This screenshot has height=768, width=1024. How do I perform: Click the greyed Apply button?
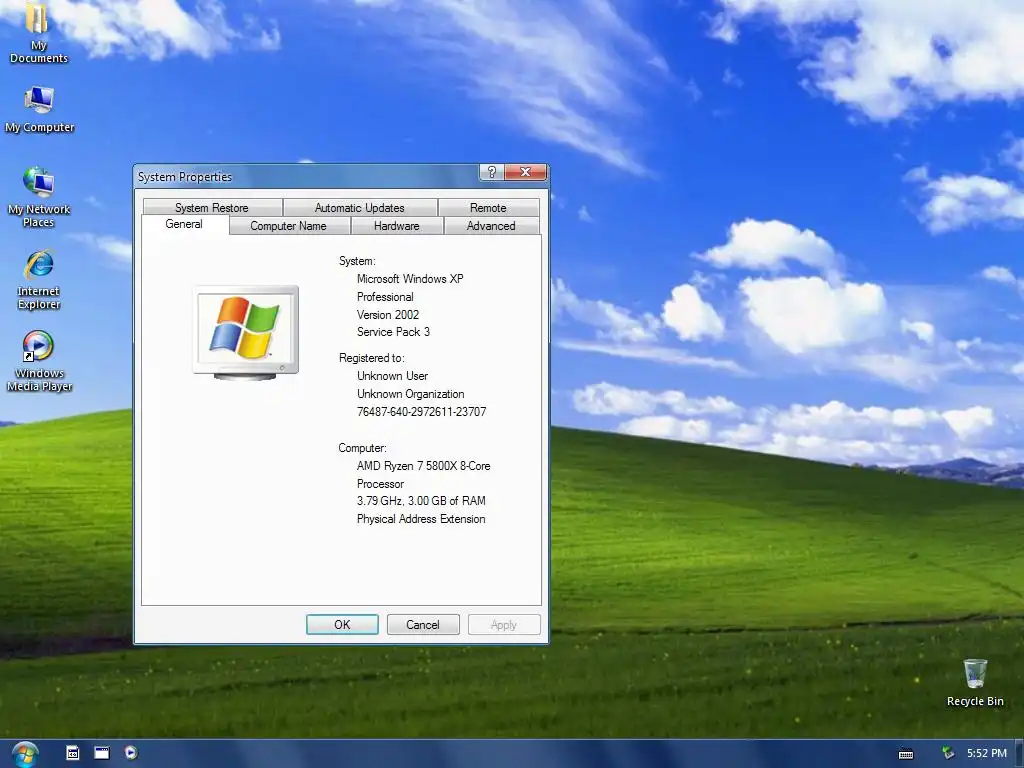click(x=504, y=625)
